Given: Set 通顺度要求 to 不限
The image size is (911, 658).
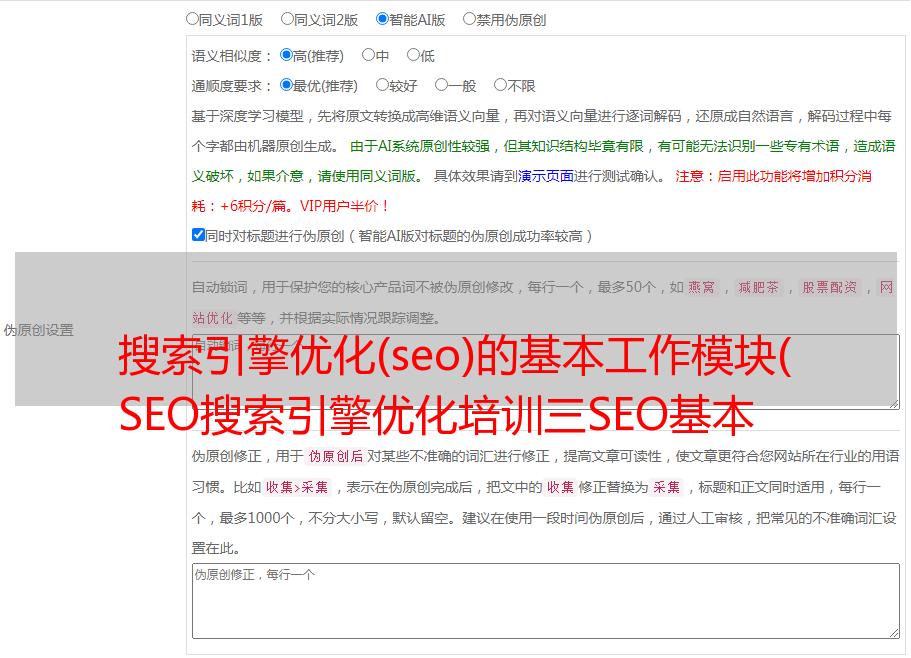Looking at the screenshot, I should [500, 85].
